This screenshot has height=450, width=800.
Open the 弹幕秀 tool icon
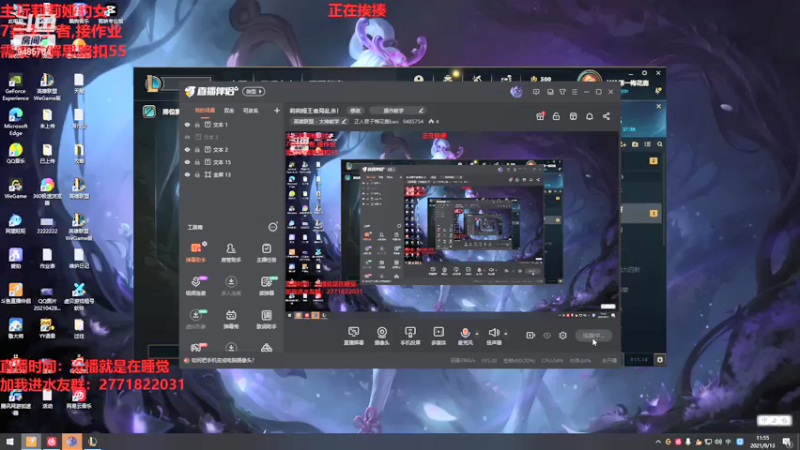[x=231, y=319]
